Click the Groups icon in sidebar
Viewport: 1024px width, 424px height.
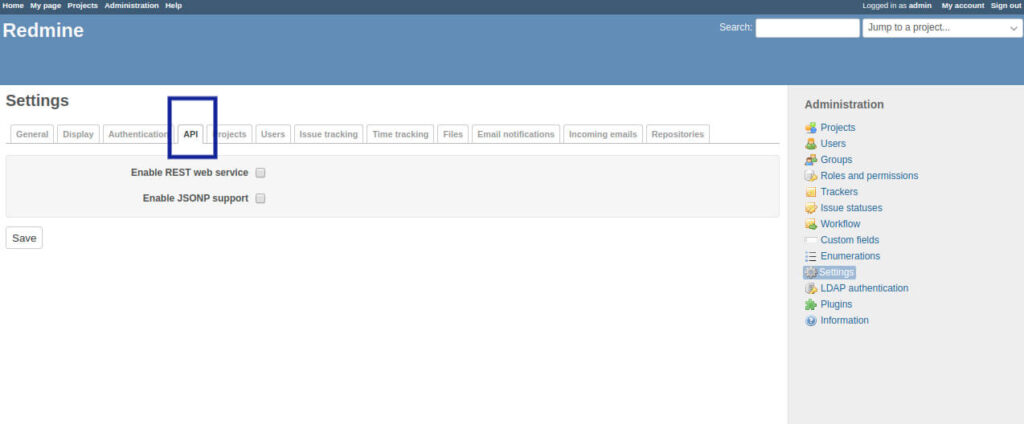(x=811, y=160)
